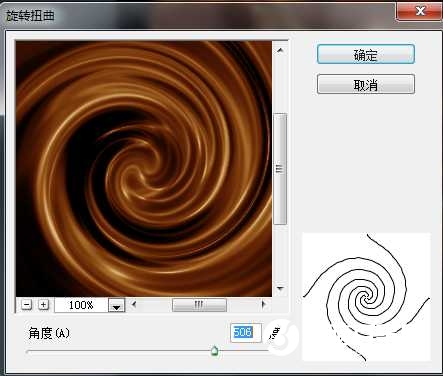This screenshot has height=376, width=443.
Task: Open the 100% zoom level dropdown arrow
Action: (x=117, y=305)
